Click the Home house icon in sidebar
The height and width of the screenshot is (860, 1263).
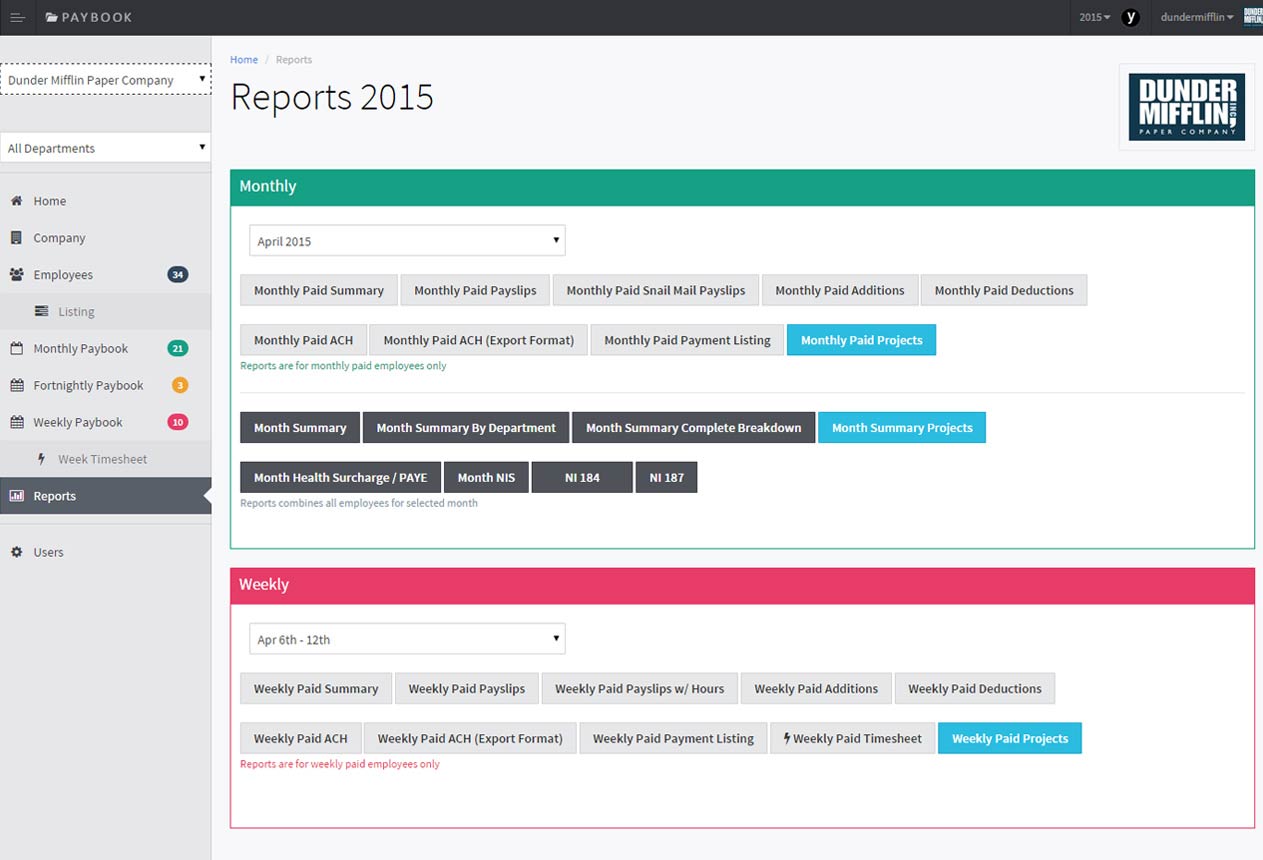pyautogui.click(x=16, y=201)
